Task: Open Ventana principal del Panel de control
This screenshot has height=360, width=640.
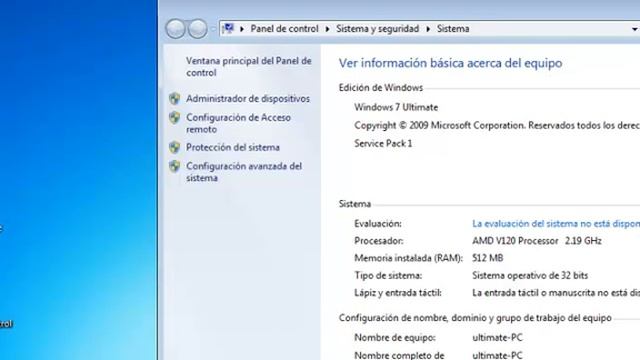Action: pyautogui.click(x=249, y=67)
